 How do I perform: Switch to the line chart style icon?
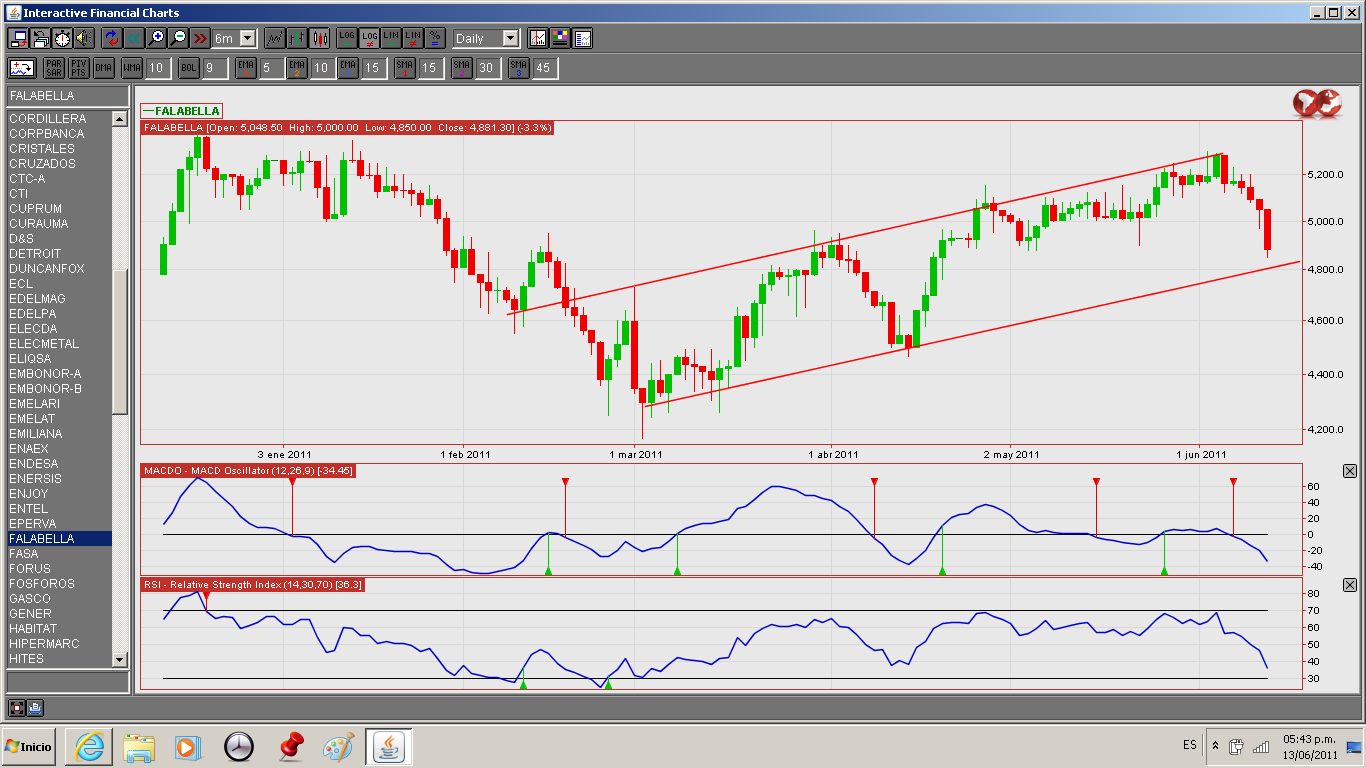[274, 38]
